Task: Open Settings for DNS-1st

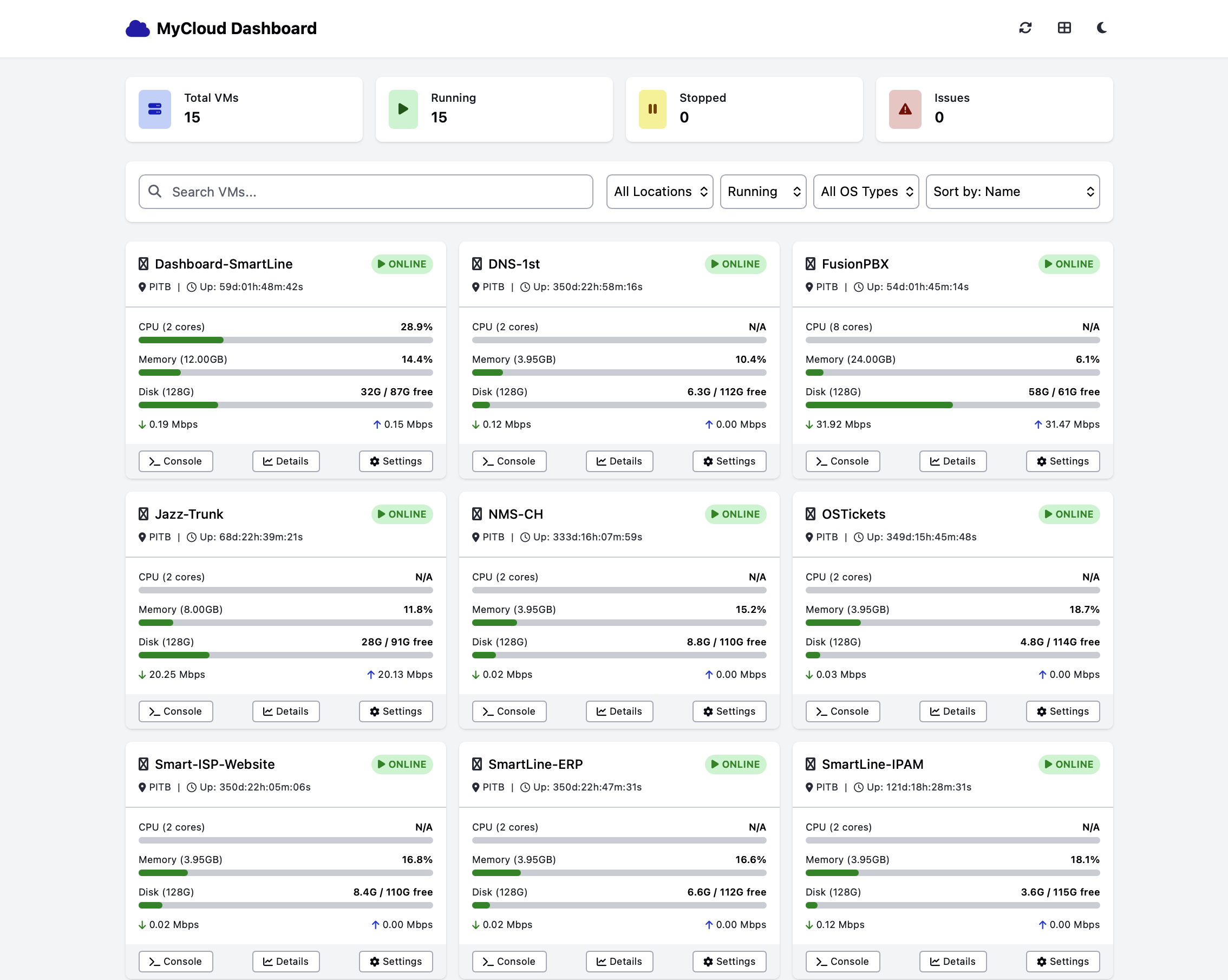Action: (729, 461)
